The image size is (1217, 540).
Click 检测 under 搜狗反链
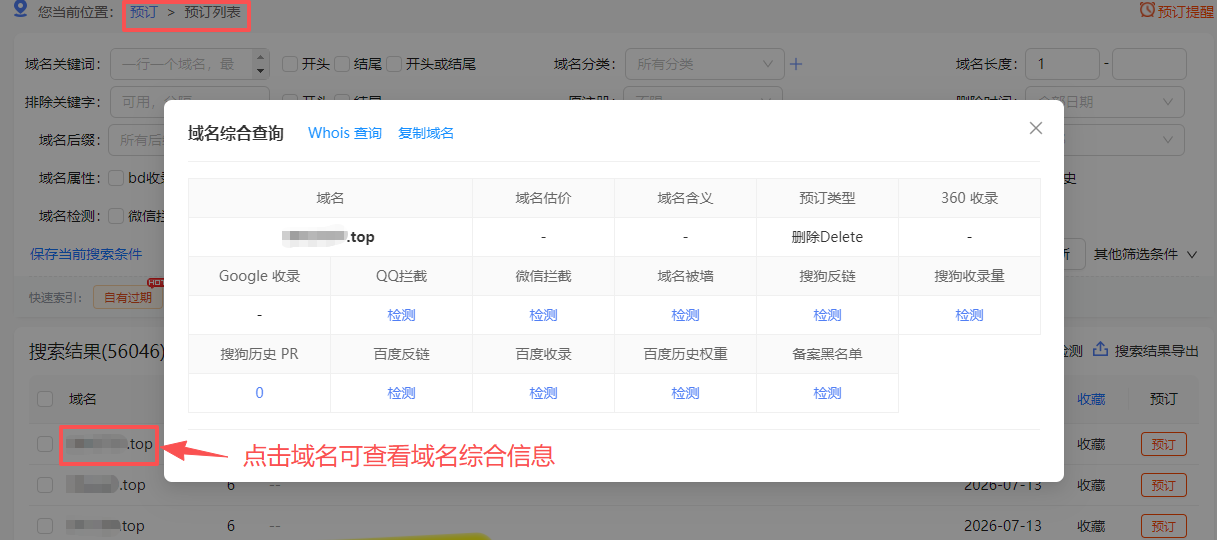tap(827, 315)
